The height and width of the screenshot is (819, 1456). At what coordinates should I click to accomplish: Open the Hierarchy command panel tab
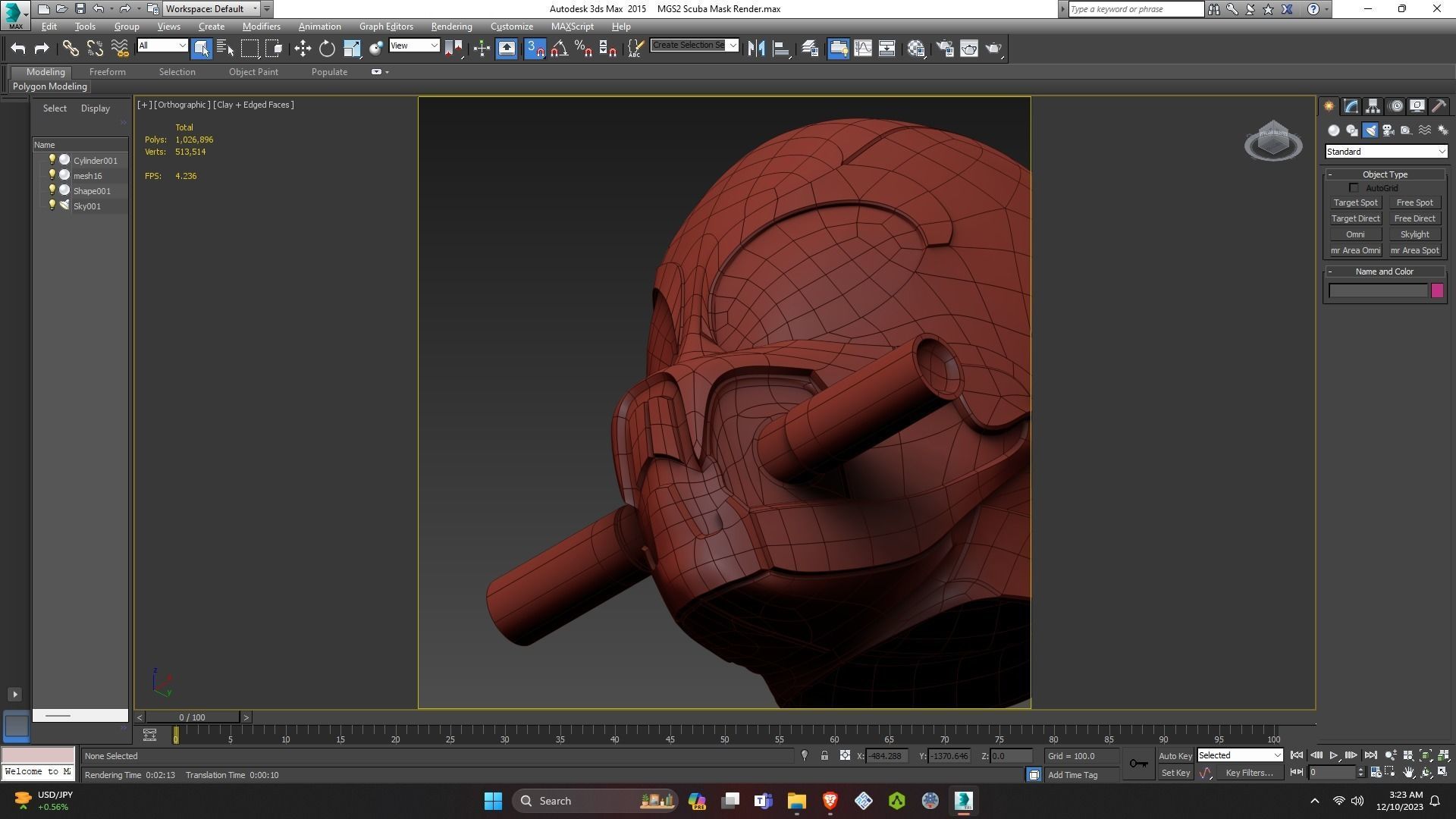[1373, 106]
